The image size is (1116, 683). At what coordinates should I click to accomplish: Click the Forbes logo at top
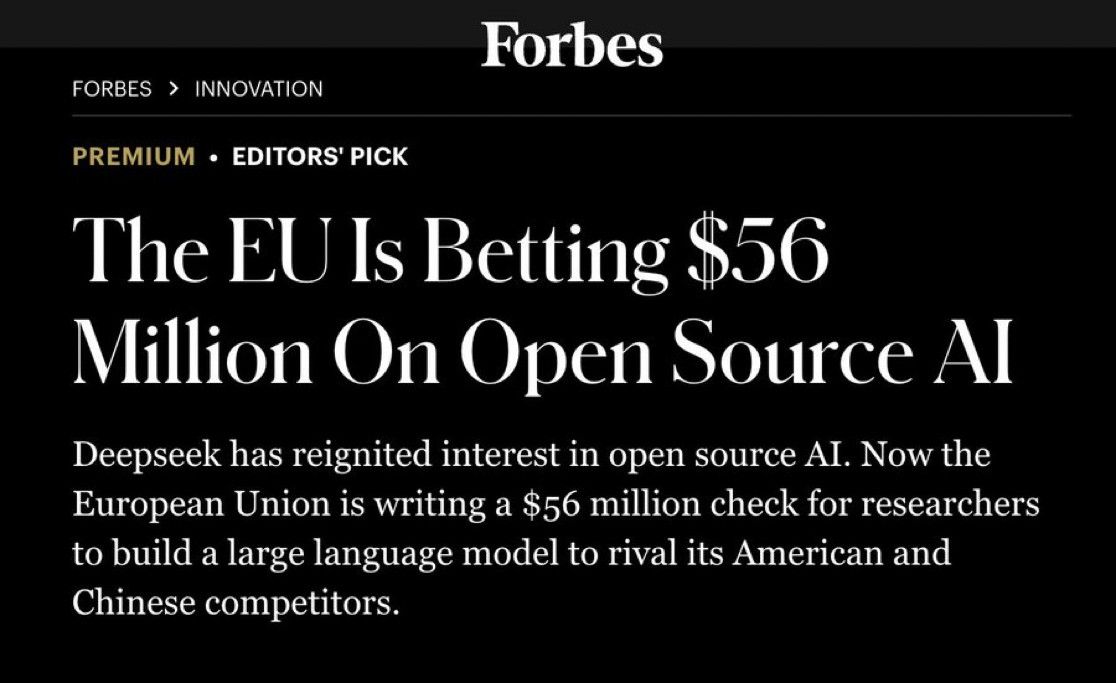[x=571, y=45]
